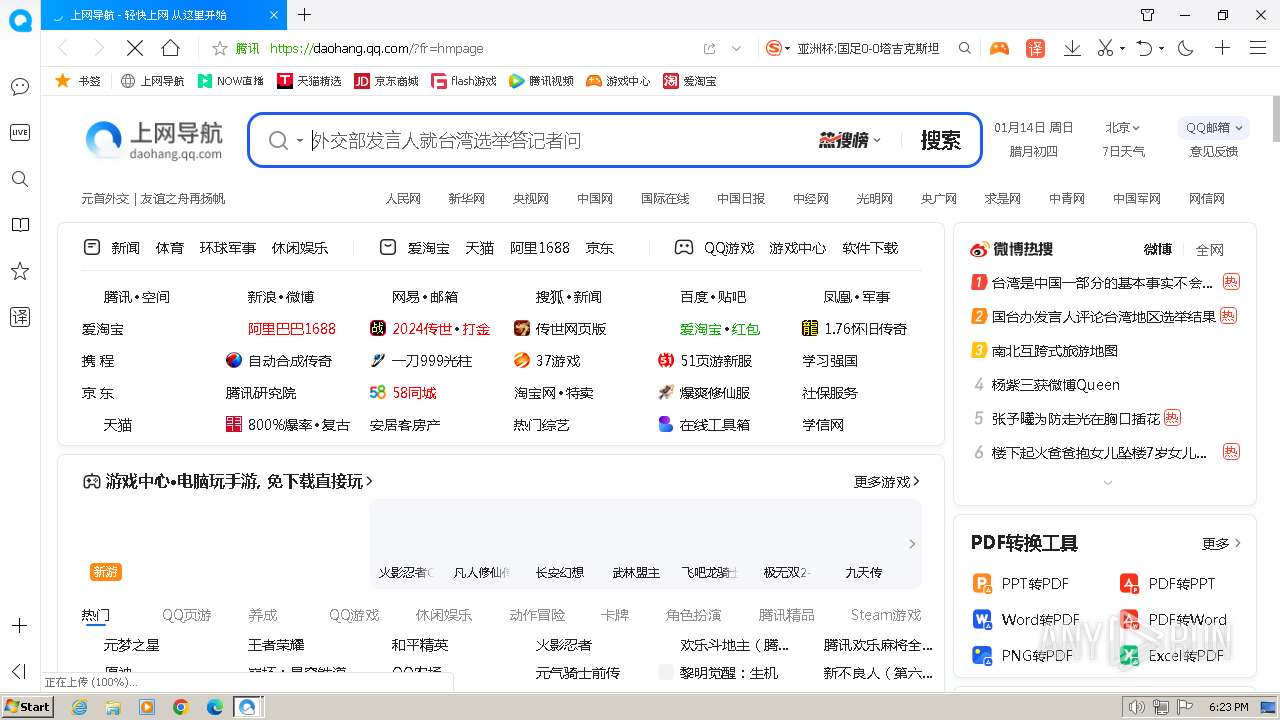Viewport: 1280px width, 720px height.
Task: Switch to the 全网 hot list tab
Action: [1210, 250]
